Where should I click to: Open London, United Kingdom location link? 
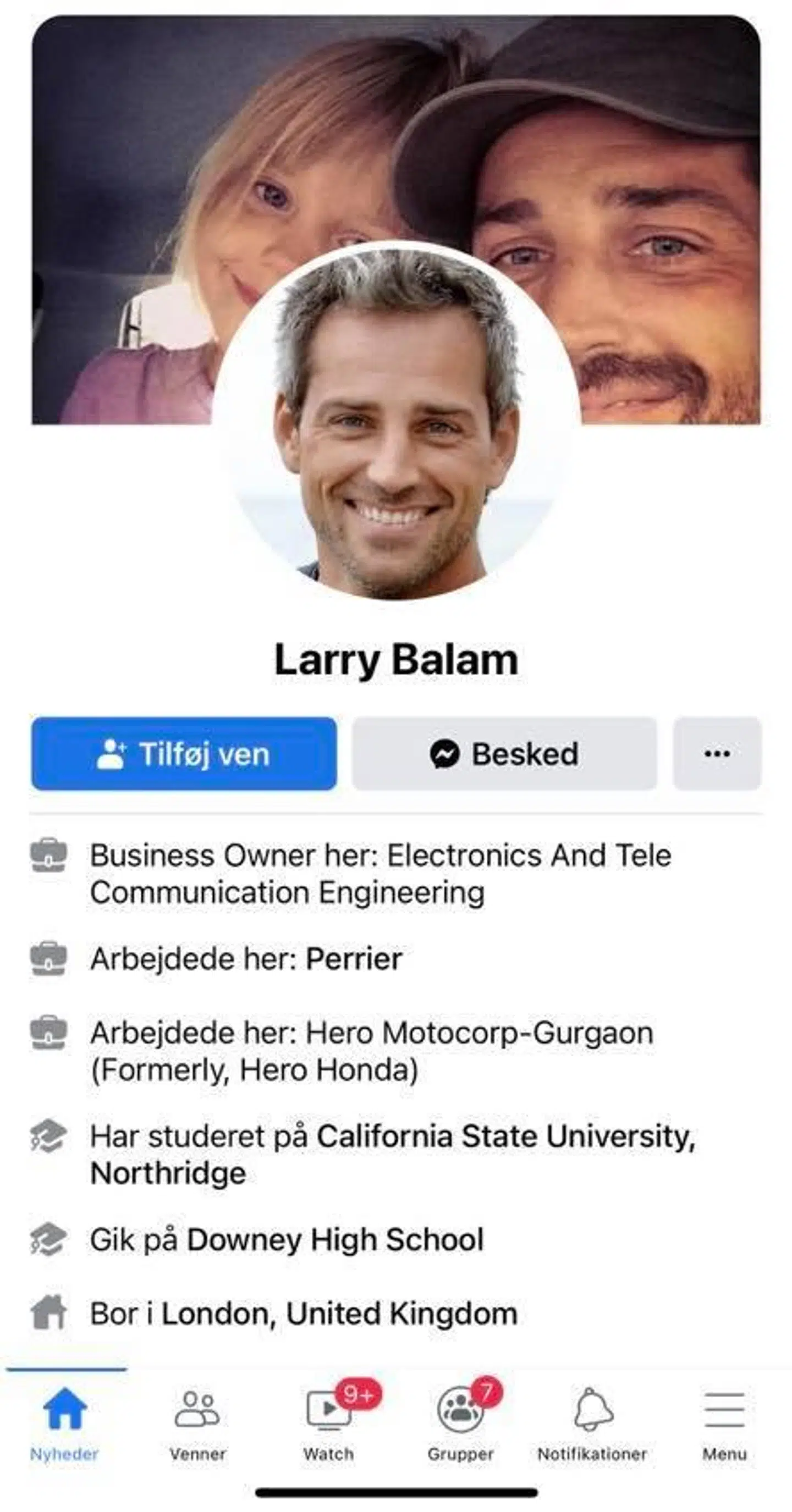tap(339, 1314)
